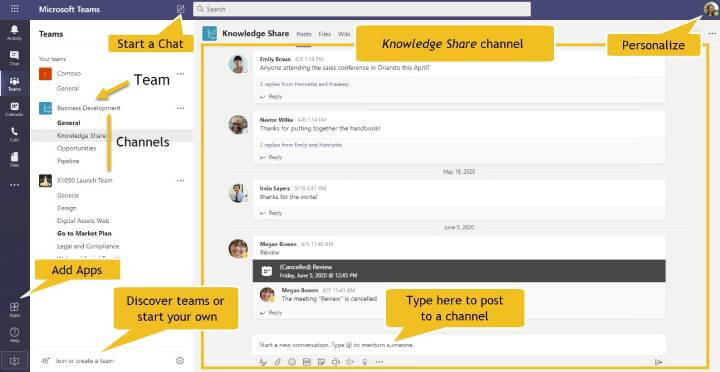The image size is (720, 372).
Task: Open General channel under Business Development
Action: (68, 123)
